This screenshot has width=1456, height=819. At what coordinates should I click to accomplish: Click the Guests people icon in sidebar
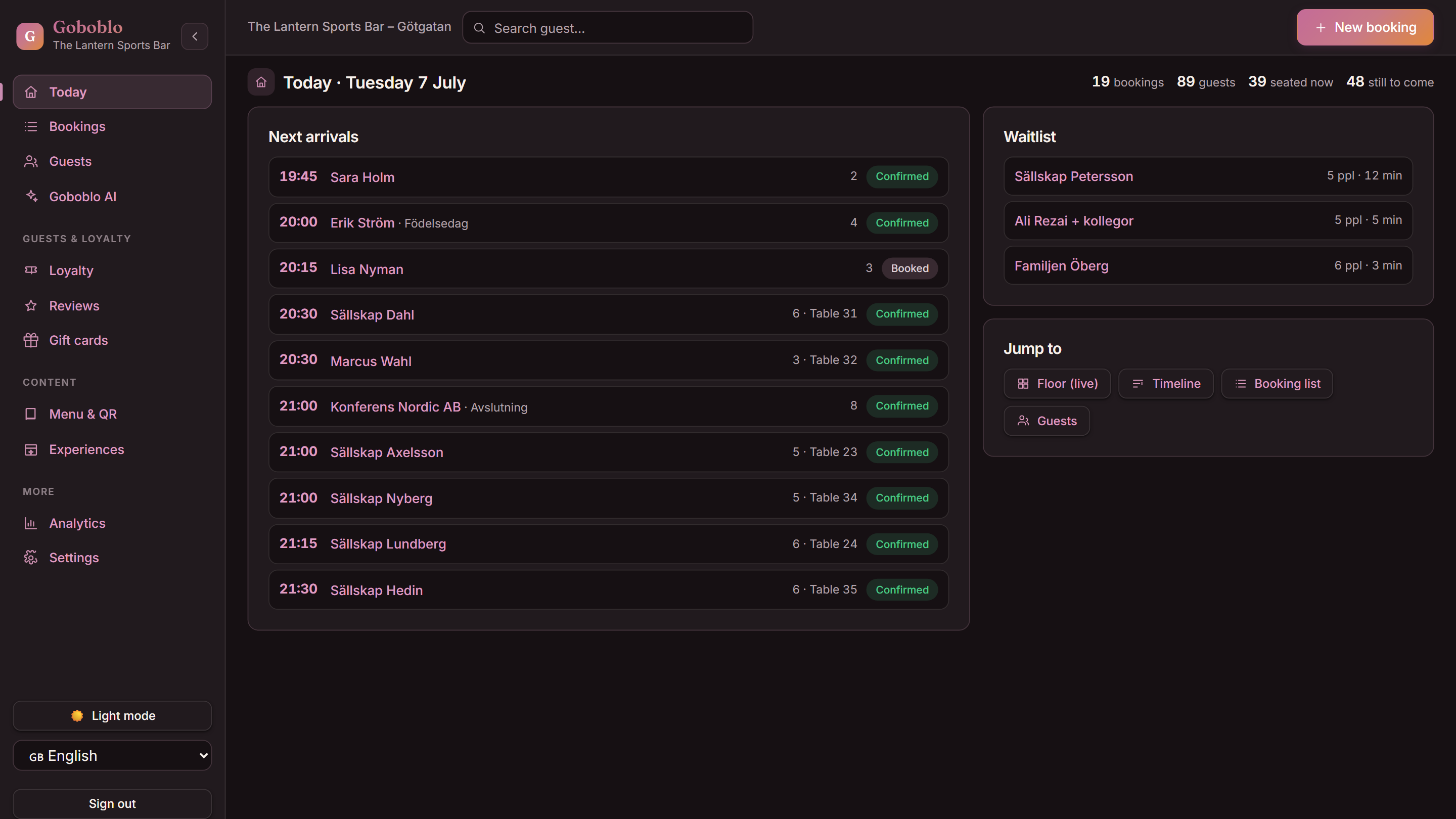[x=31, y=162]
